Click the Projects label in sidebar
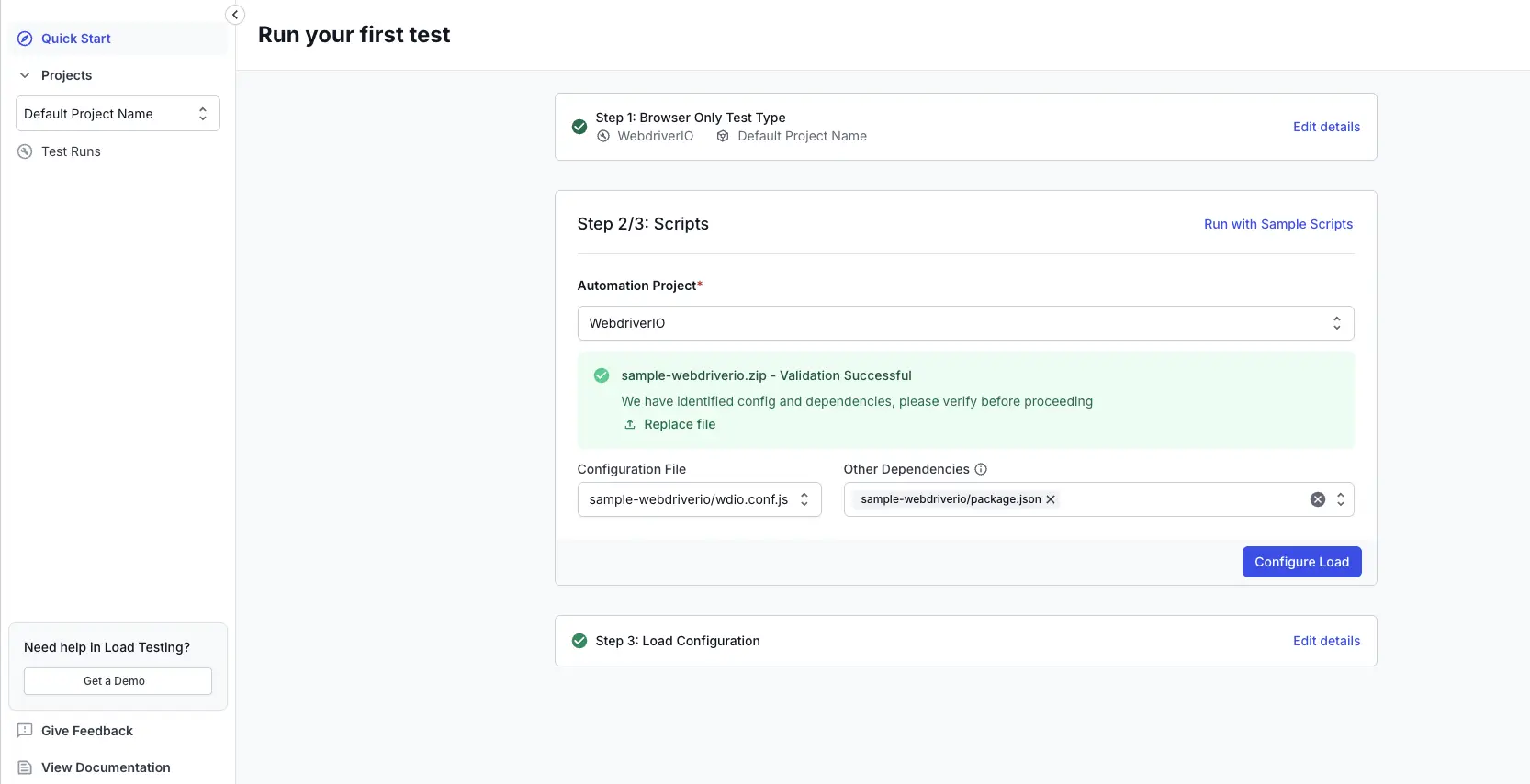 (x=66, y=75)
